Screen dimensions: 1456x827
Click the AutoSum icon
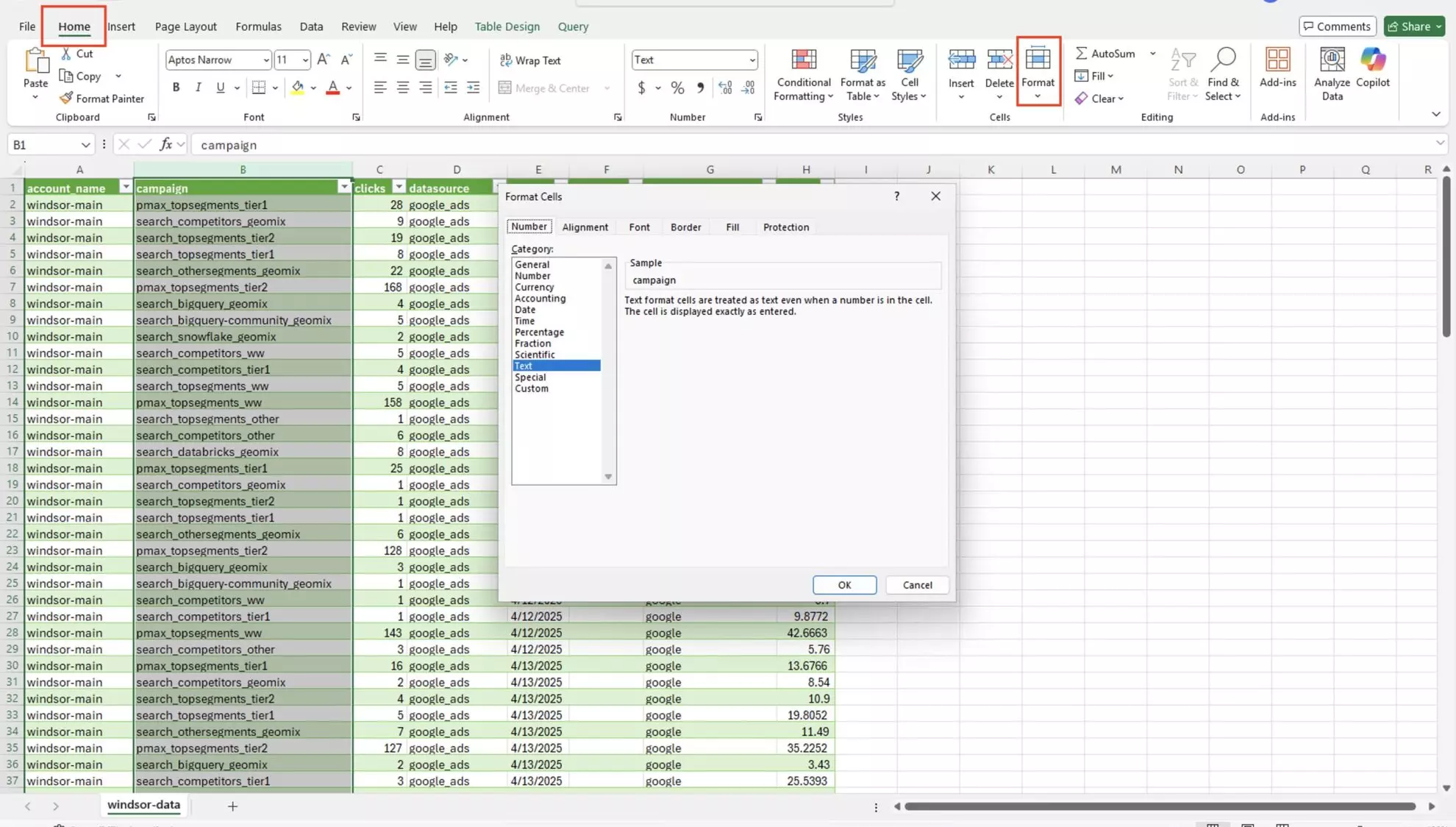1079,52
